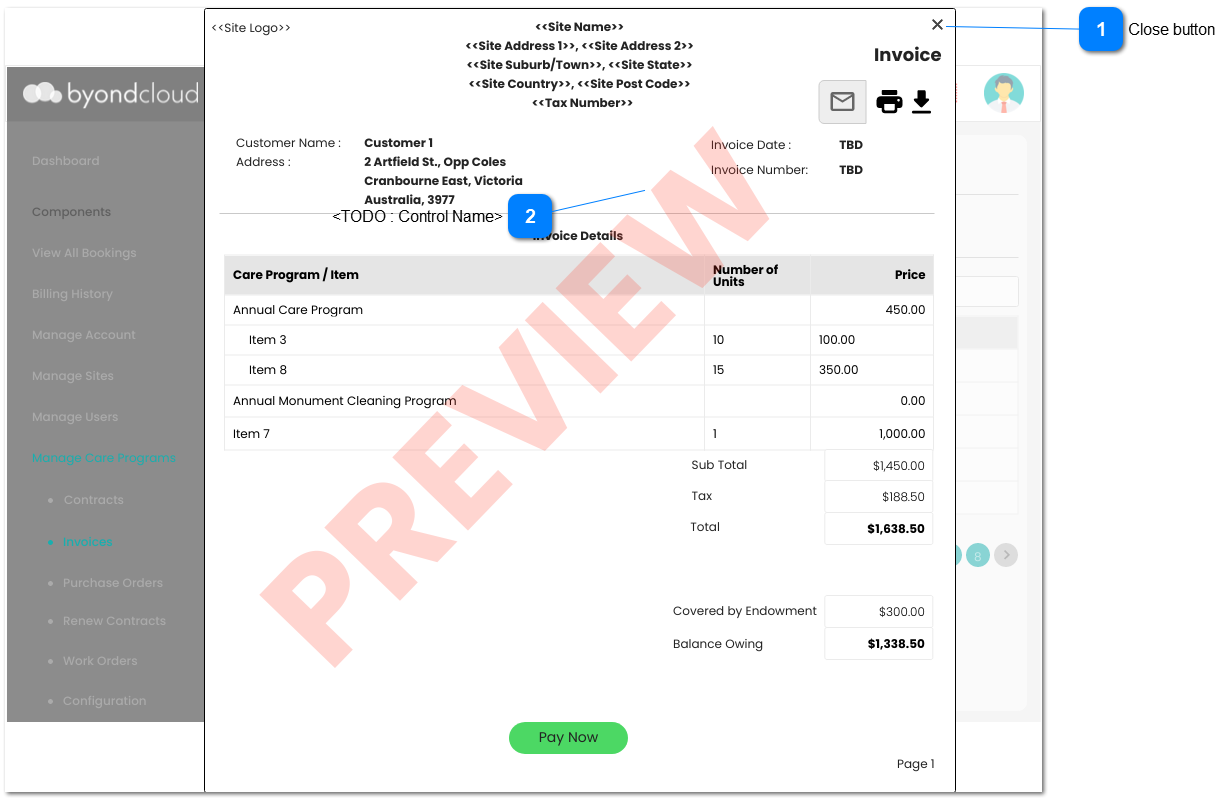This screenshot has width=1231, height=801.
Task: Open Work Orders submenu item
Action: tap(100, 661)
